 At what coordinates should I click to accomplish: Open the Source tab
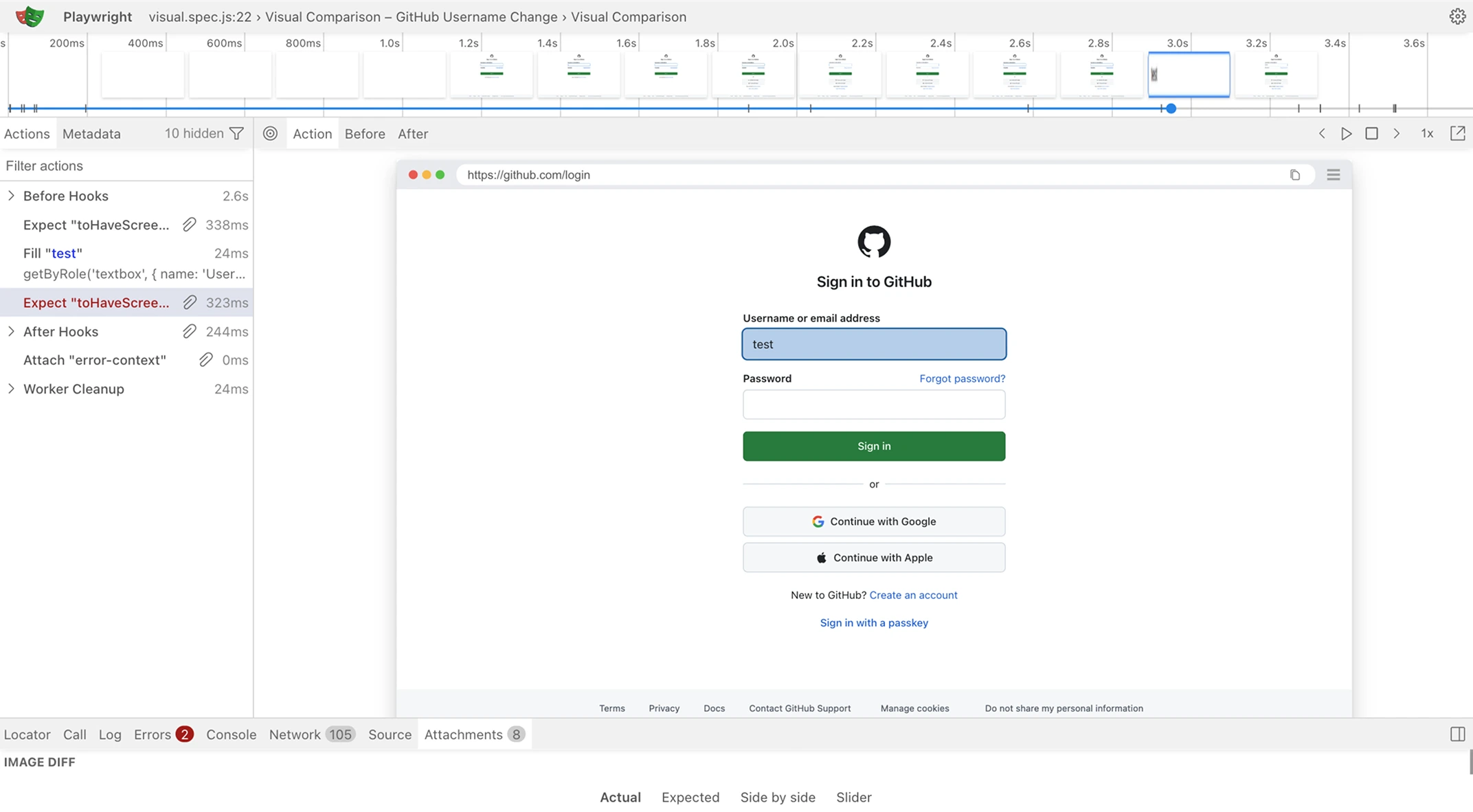pos(390,734)
